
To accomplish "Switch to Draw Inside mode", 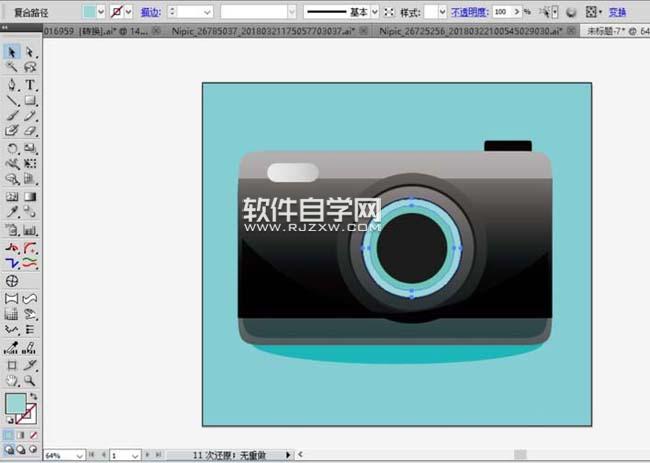I will click(33, 449).
